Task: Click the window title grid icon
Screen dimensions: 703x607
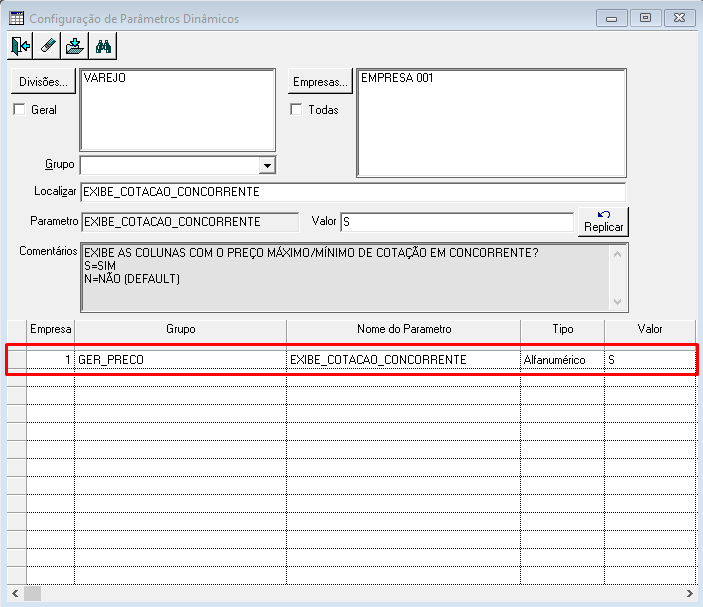Action: (17, 18)
